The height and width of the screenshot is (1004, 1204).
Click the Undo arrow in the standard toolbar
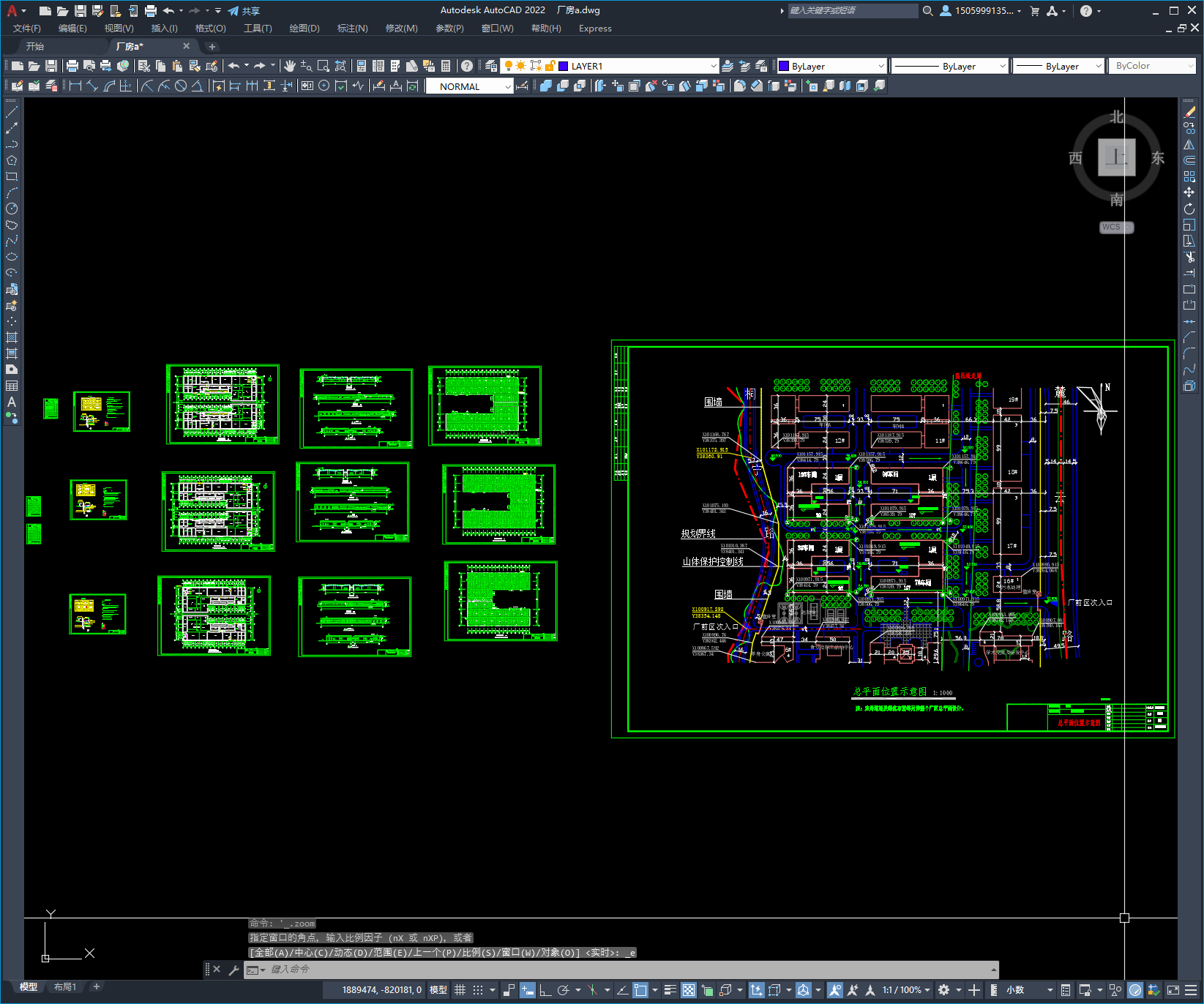233,66
